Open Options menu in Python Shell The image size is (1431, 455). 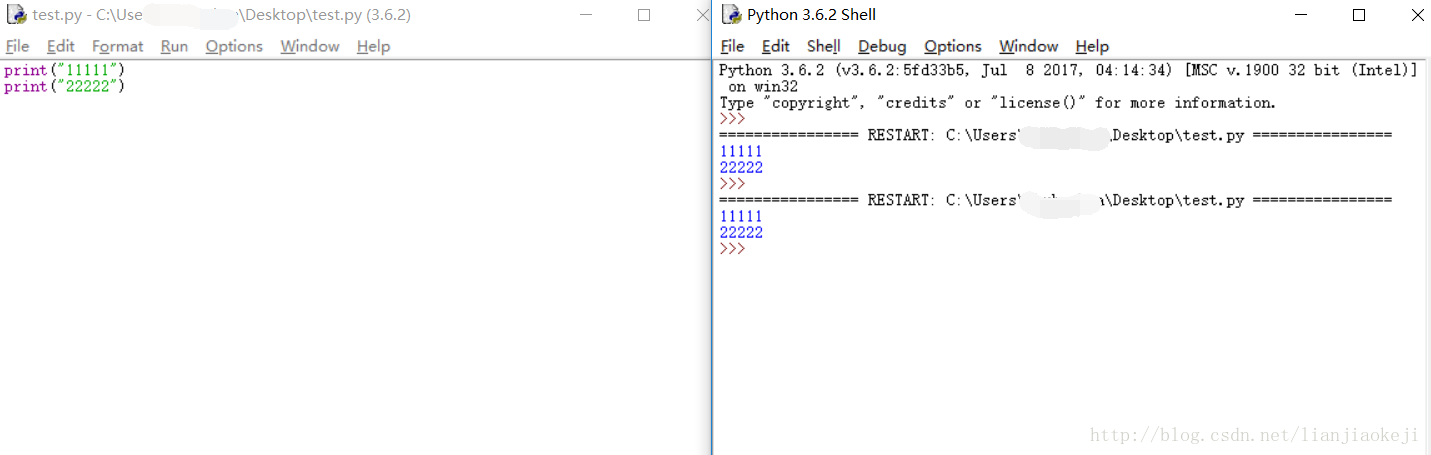tap(952, 46)
